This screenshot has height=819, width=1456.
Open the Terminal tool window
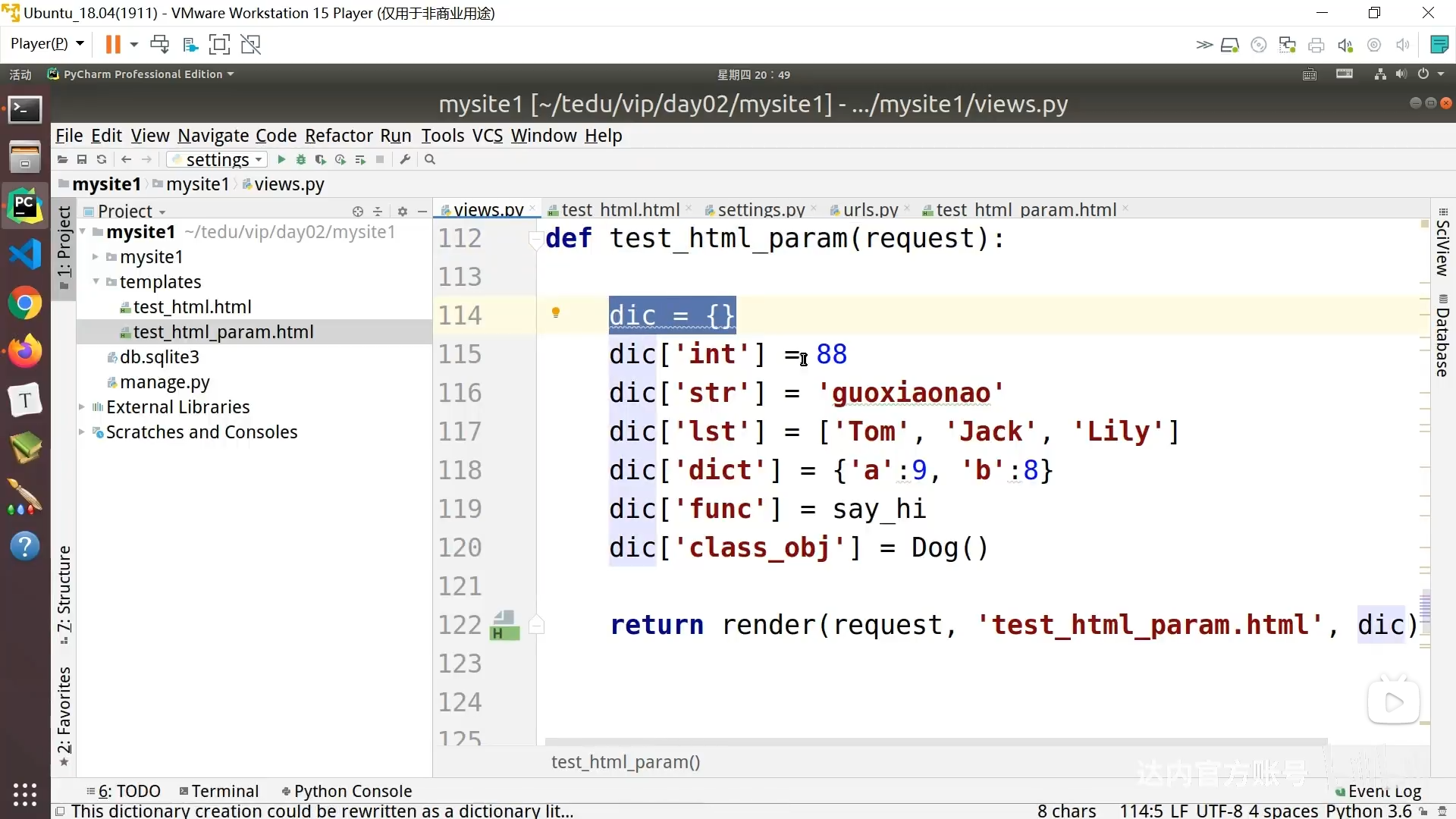[219, 791]
